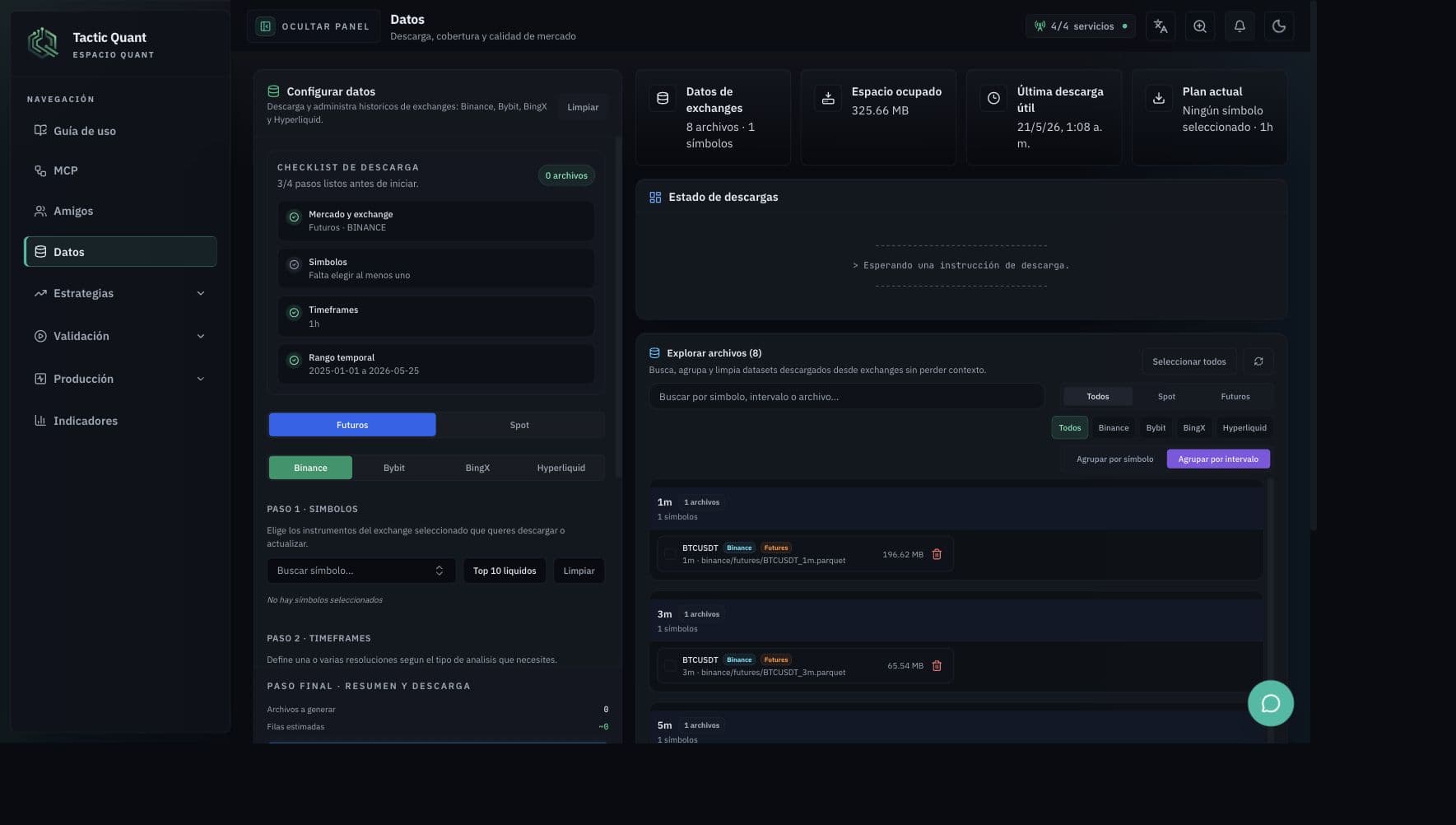
Task: Delete the BTCUSDT_3m.parquet file
Action: (937, 665)
